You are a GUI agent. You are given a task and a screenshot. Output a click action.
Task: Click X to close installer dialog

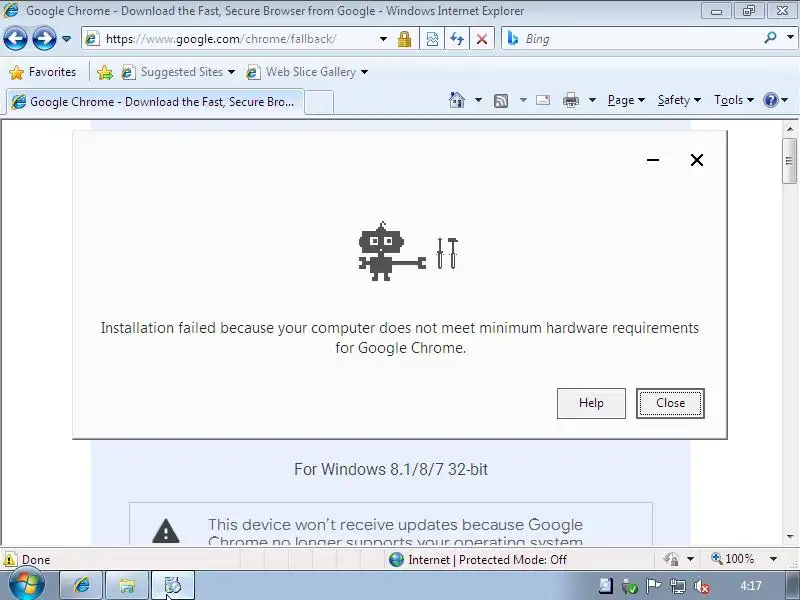696,160
